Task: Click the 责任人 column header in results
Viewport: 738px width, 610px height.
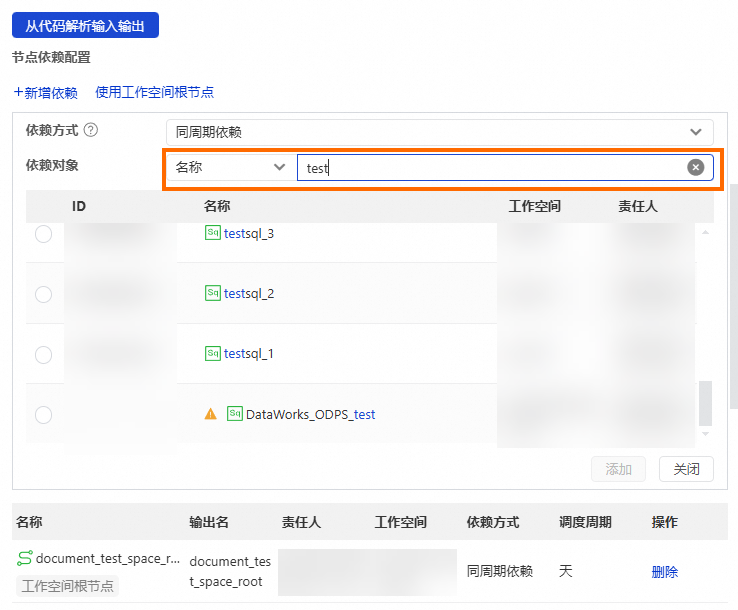Action: point(638,206)
